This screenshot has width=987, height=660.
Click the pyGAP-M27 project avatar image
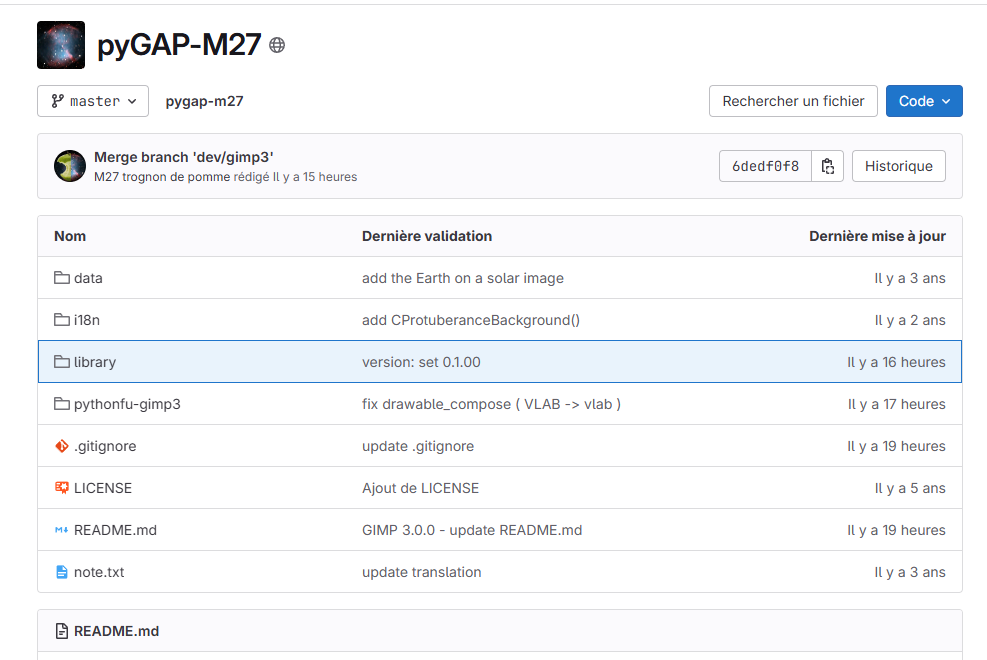point(61,45)
